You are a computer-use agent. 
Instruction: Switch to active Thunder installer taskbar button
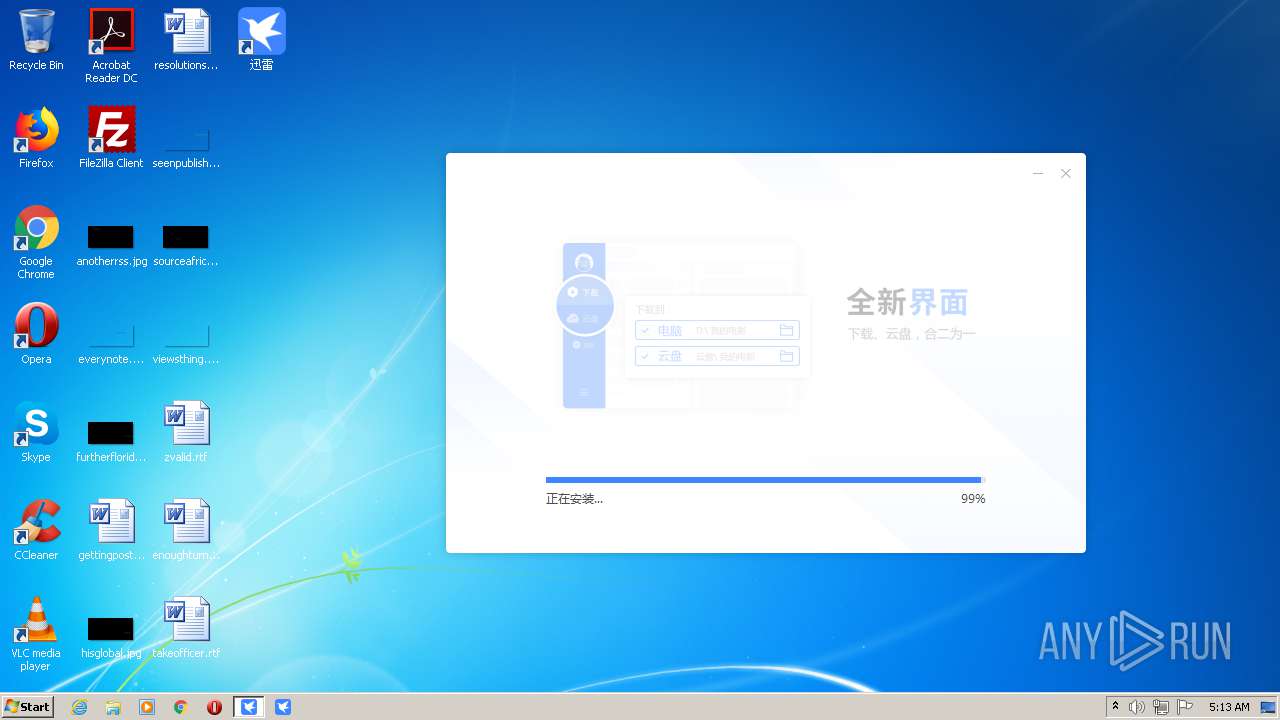pyautogui.click(x=249, y=707)
